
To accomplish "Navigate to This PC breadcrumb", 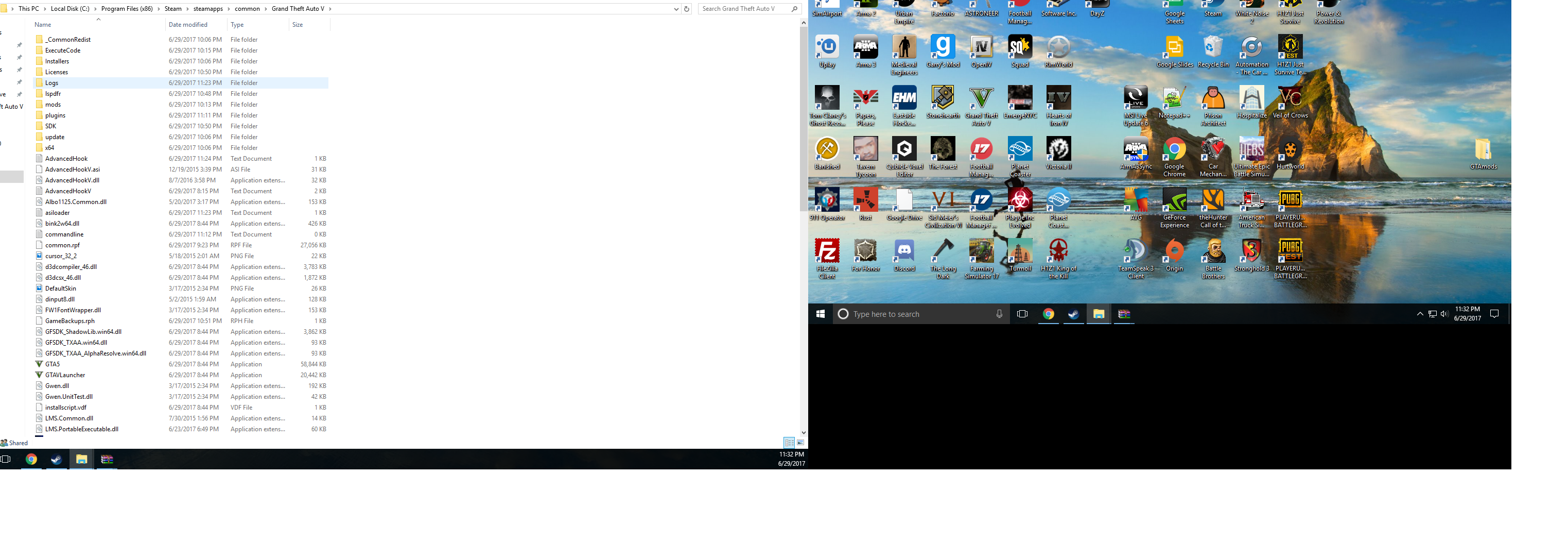I will coord(29,9).
